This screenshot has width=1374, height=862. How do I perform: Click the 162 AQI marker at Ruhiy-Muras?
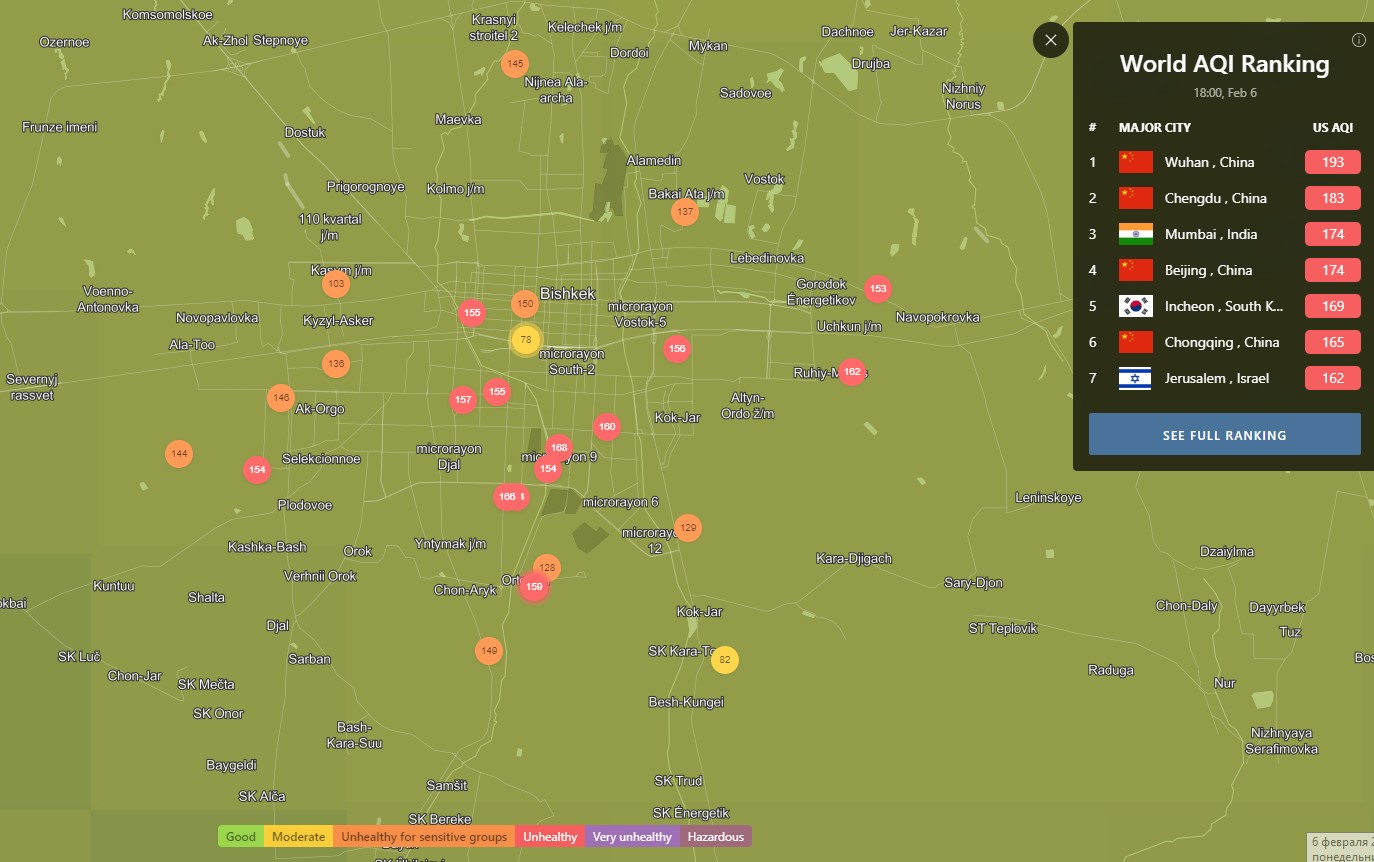click(x=851, y=372)
